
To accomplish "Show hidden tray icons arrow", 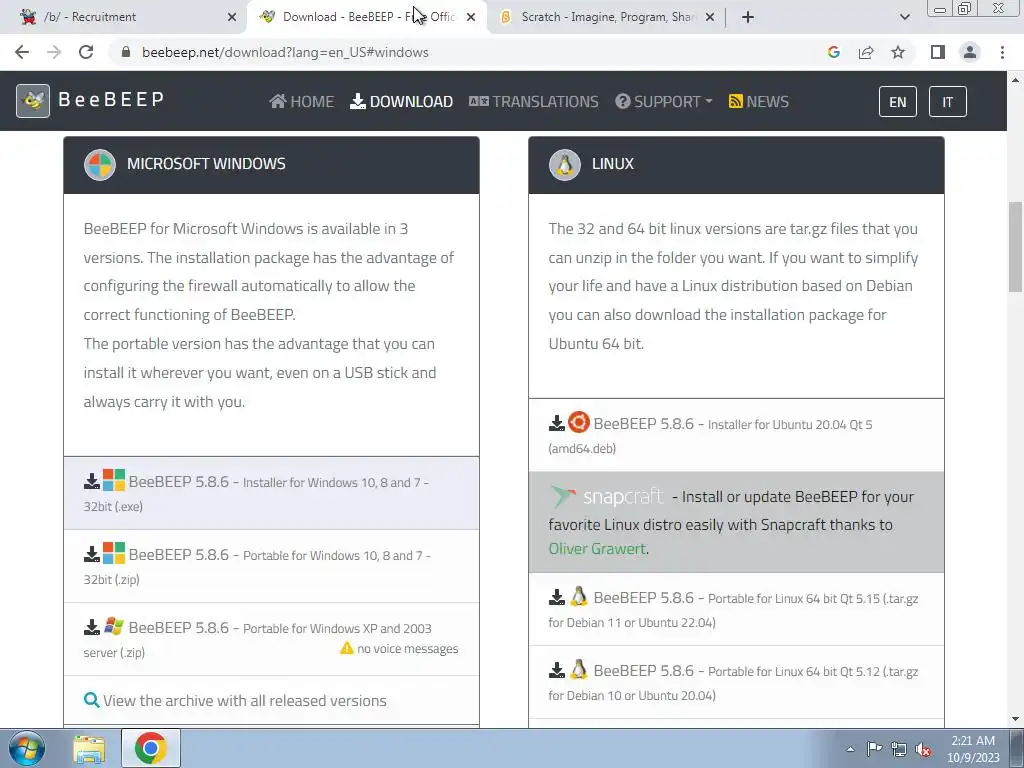I will (850, 749).
